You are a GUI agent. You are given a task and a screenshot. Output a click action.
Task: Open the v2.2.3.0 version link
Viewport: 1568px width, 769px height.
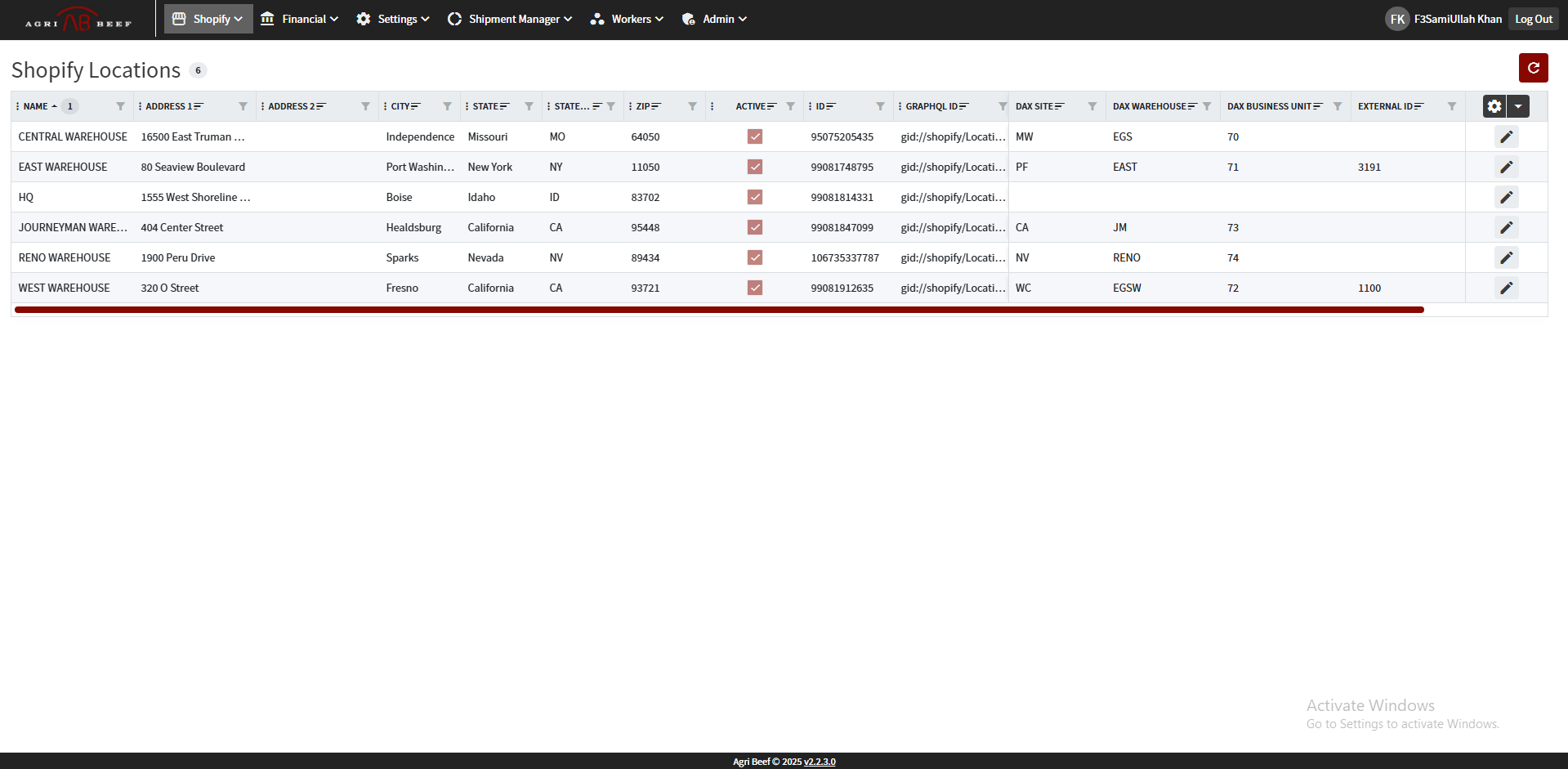point(820,762)
